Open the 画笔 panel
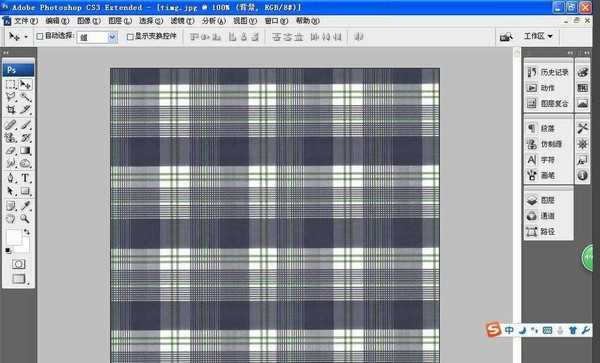Screen dimensions: 600x363 [548, 176]
